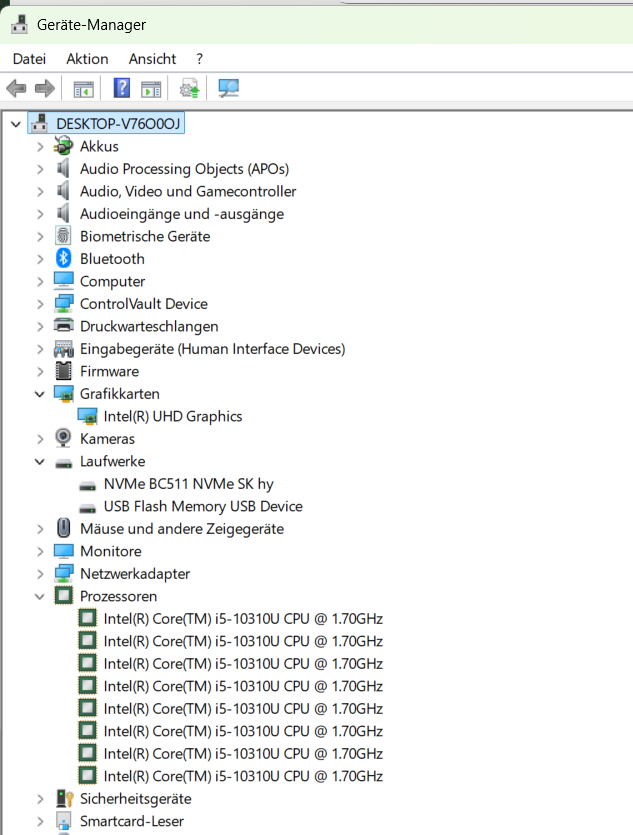Image resolution: width=633 pixels, height=835 pixels.
Task: Click the Netzwerkadapter category icon
Action: [x=63, y=573]
